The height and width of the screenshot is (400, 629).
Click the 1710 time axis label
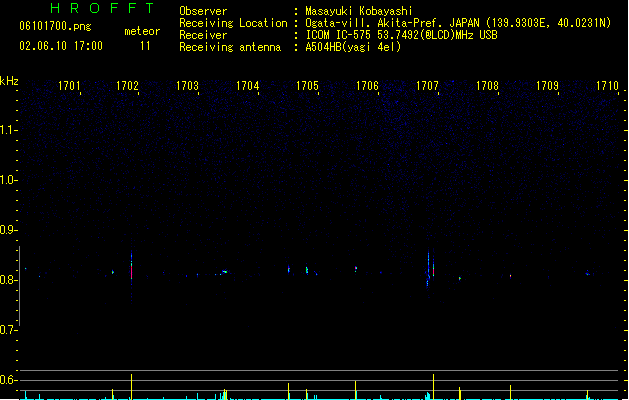tap(607, 86)
